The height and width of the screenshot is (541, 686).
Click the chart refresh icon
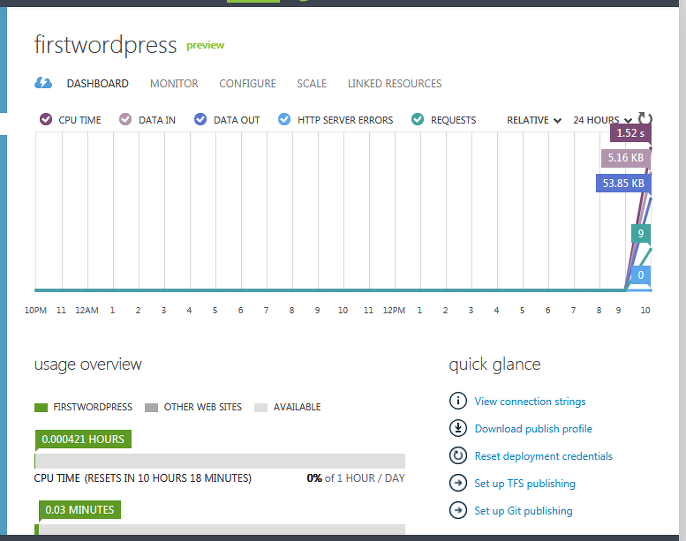point(645,119)
